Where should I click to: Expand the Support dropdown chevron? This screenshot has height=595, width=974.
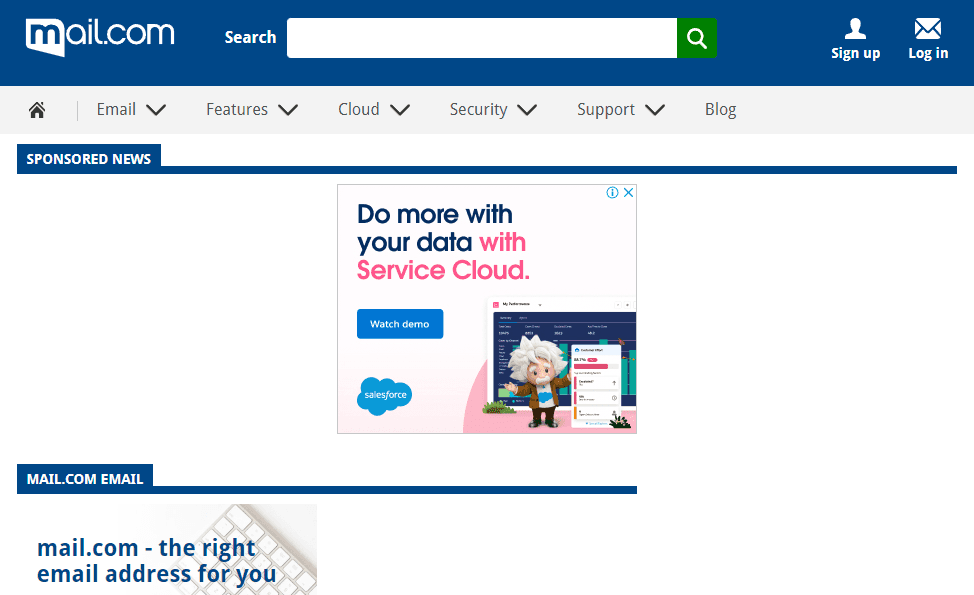(x=655, y=110)
